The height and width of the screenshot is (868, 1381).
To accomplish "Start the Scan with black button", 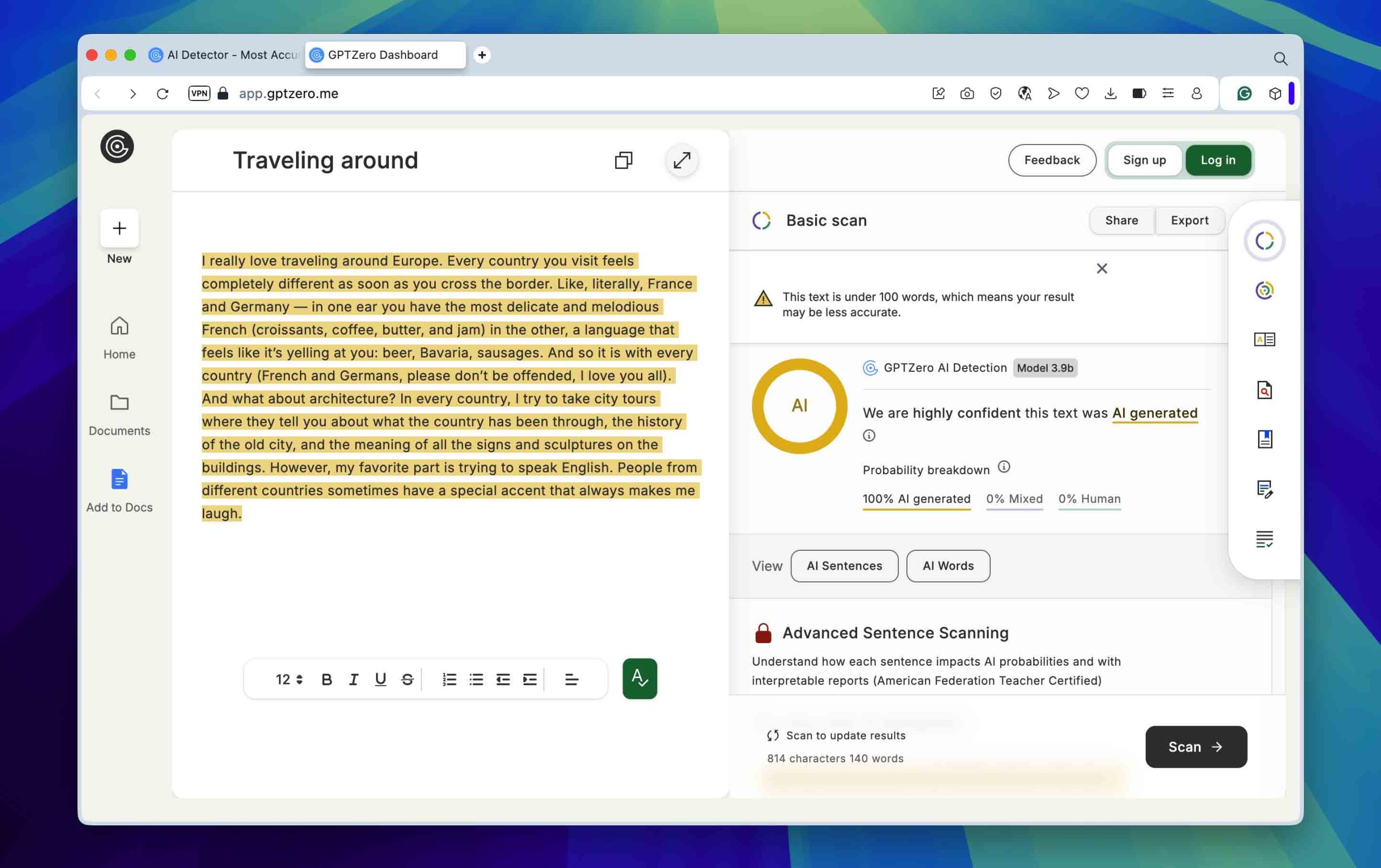I will [1196, 747].
